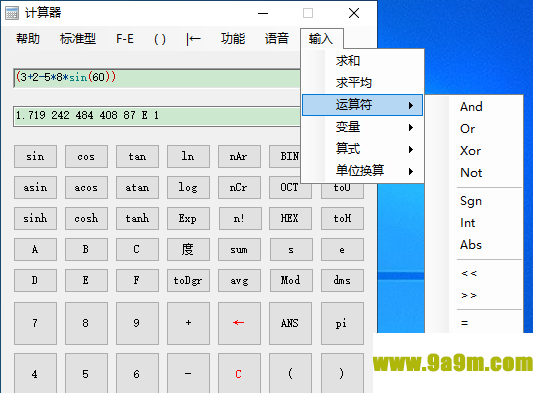The height and width of the screenshot is (393, 533).
Task: Click the OCT button
Action: 290,187
